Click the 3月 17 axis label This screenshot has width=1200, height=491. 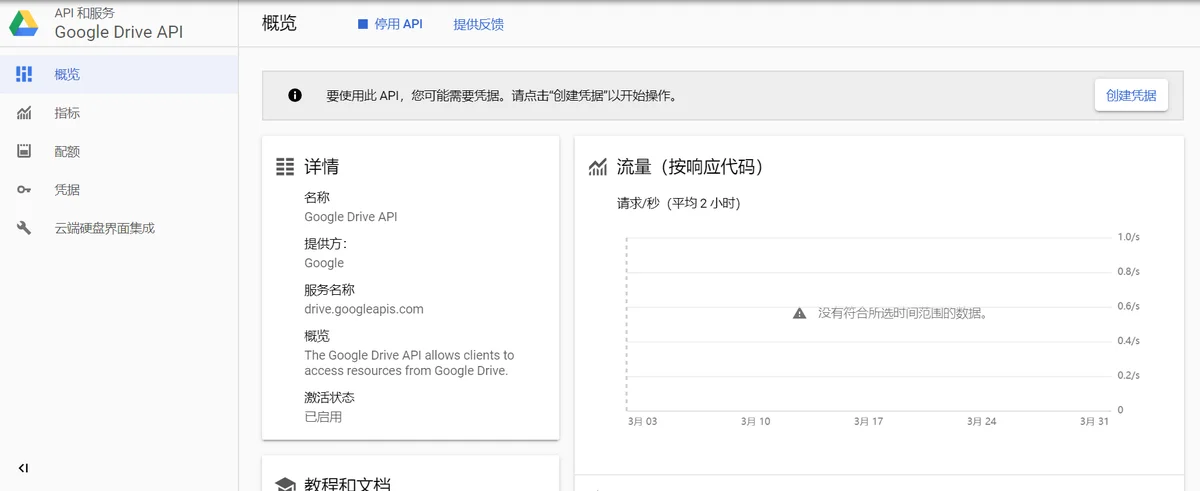(869, 422)
